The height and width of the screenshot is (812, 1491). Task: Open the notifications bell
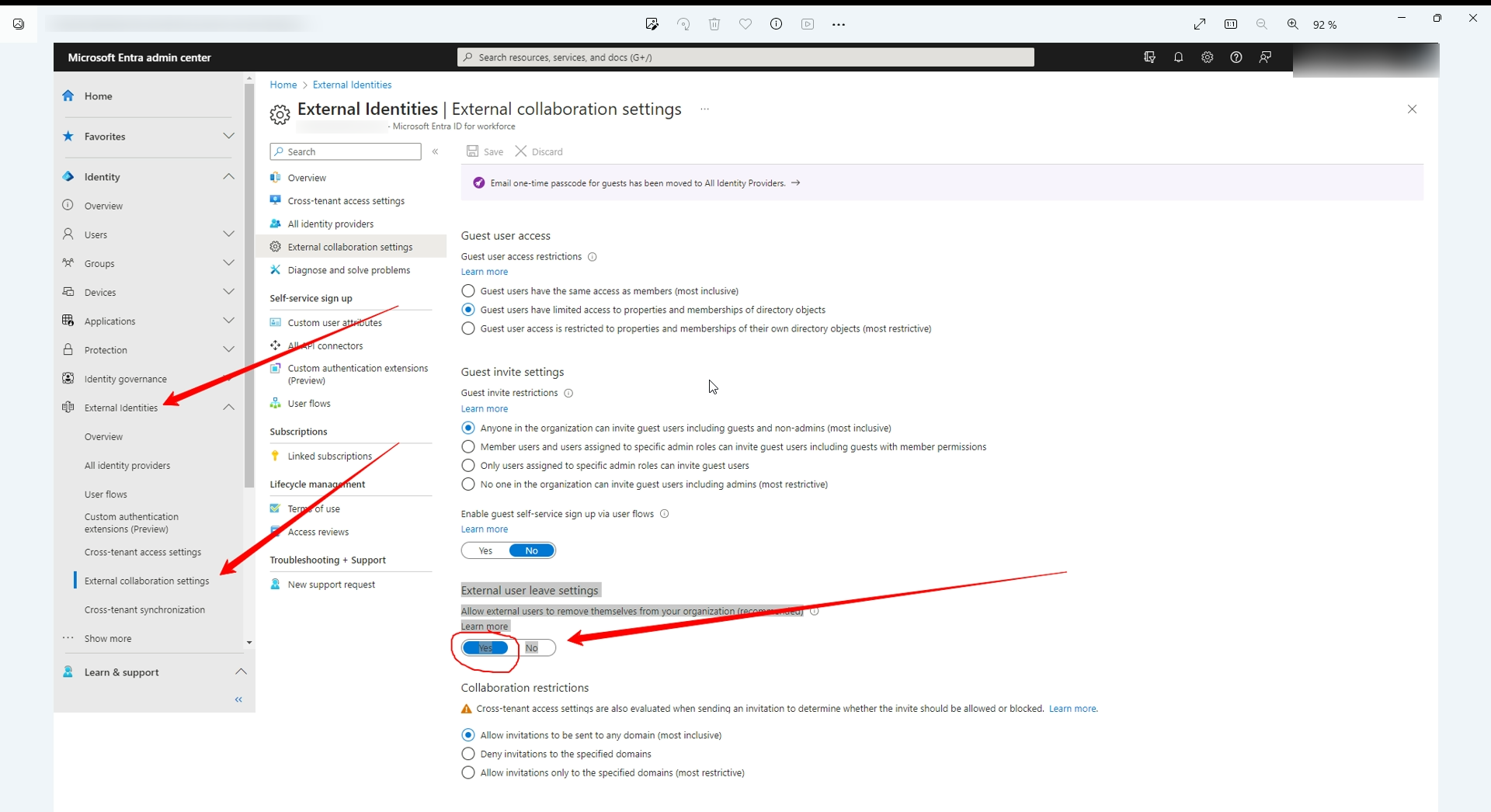(1179, 57)
